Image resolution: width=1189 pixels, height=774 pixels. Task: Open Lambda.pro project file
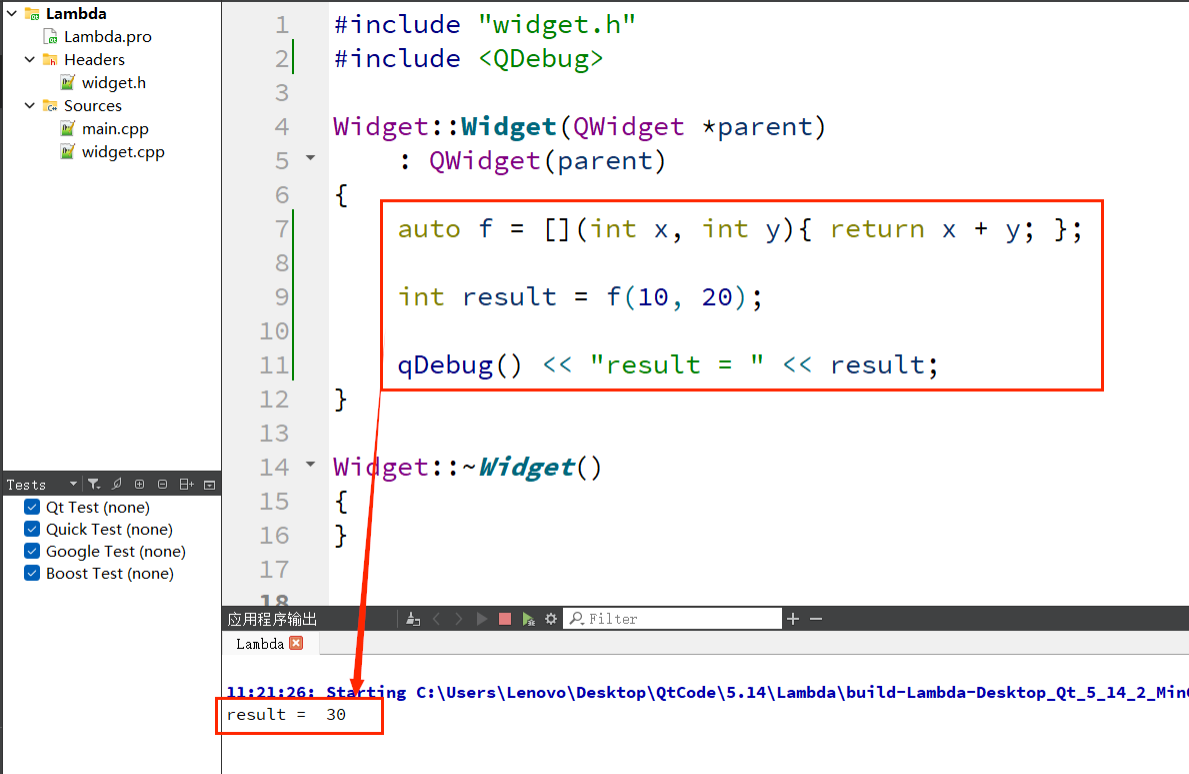tap(107, 36)
